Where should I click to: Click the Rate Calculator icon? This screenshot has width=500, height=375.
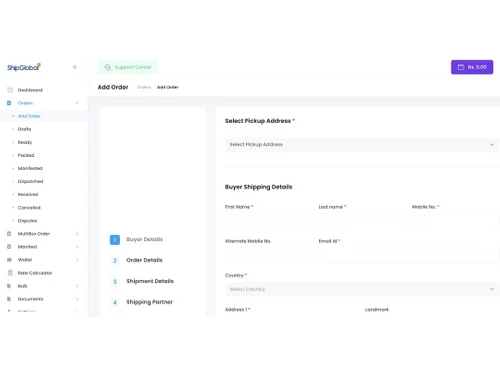pyautogui.click(x=10, y=273)
